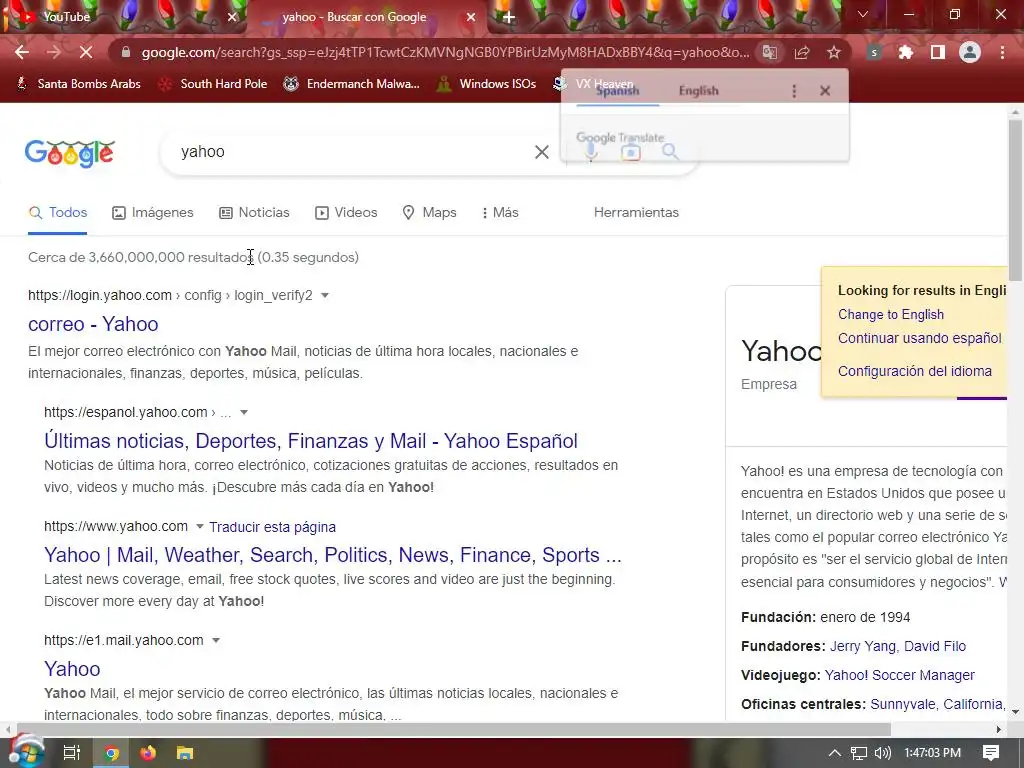Open the correo - Yahoo result

[x=93, y=324]
